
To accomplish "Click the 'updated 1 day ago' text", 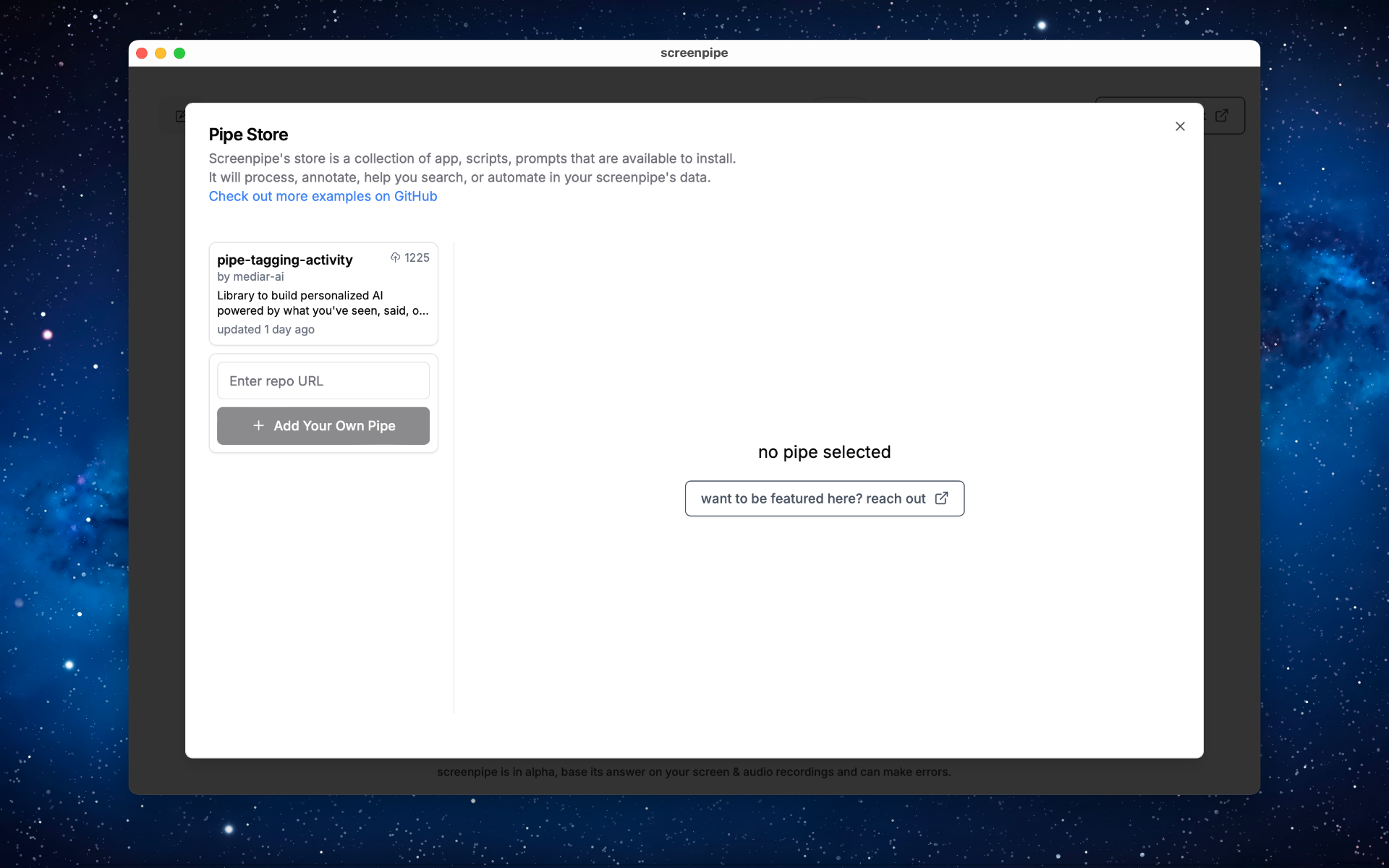I will coord(266,329).
